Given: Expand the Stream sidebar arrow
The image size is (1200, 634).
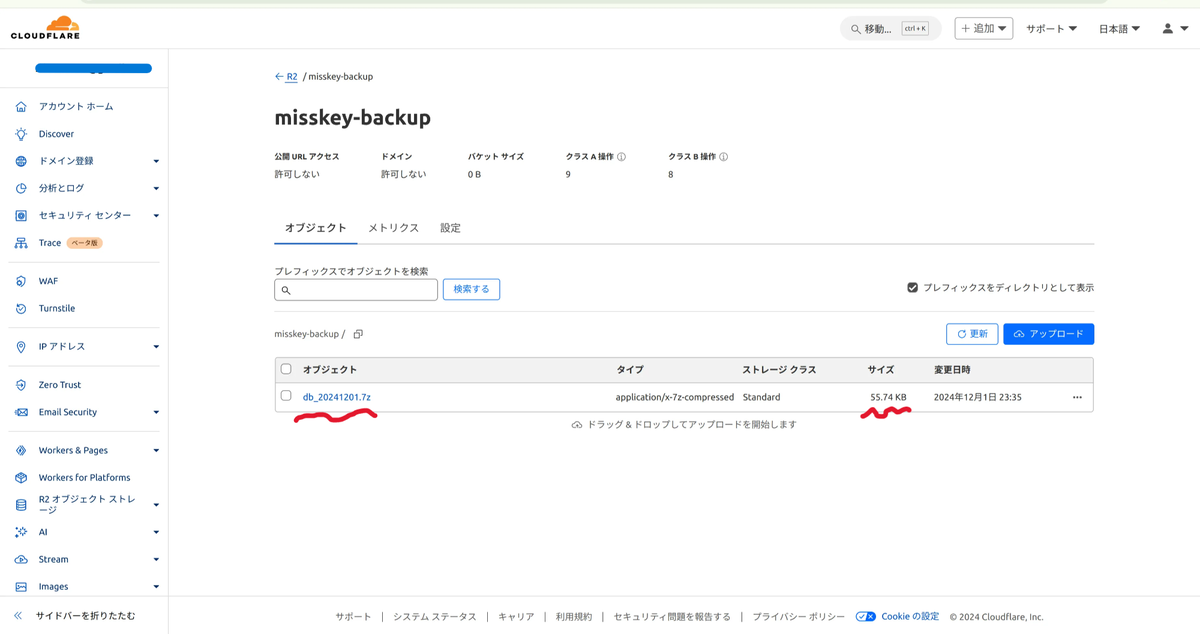Looking at the screenshot, I should (x=156, y=560).
